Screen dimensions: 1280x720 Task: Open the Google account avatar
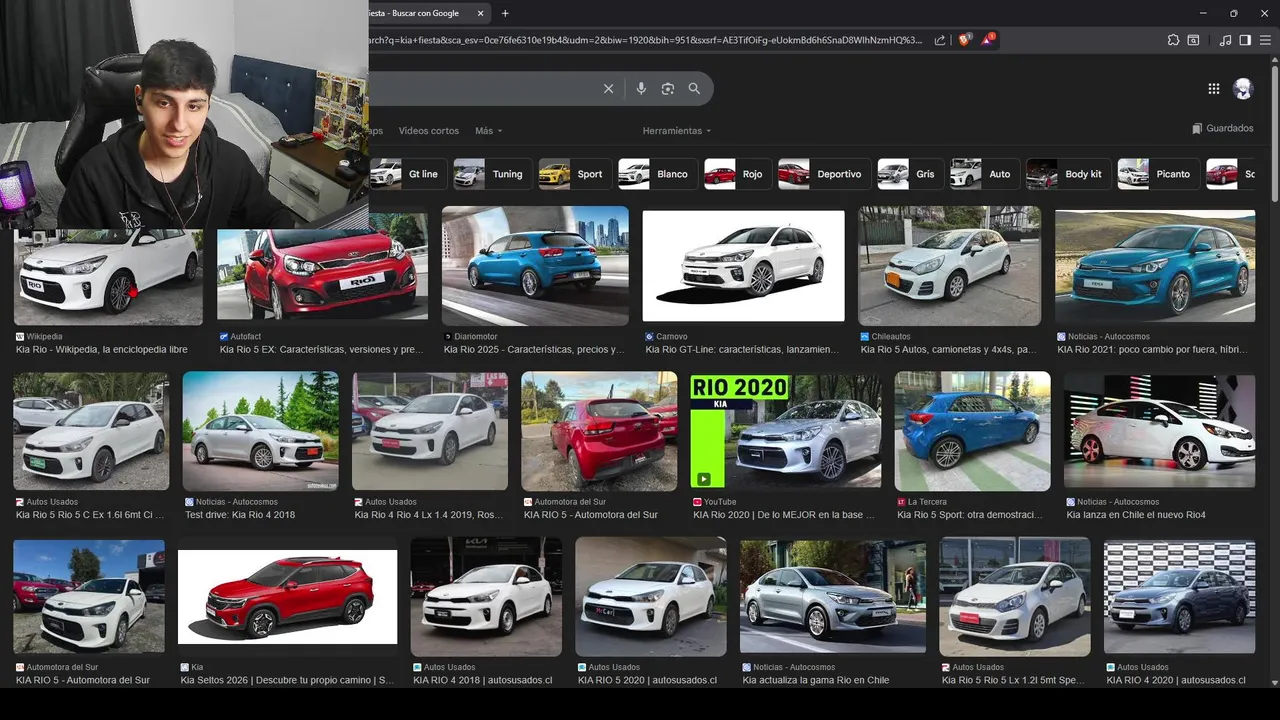click(x=1243, y=89)
